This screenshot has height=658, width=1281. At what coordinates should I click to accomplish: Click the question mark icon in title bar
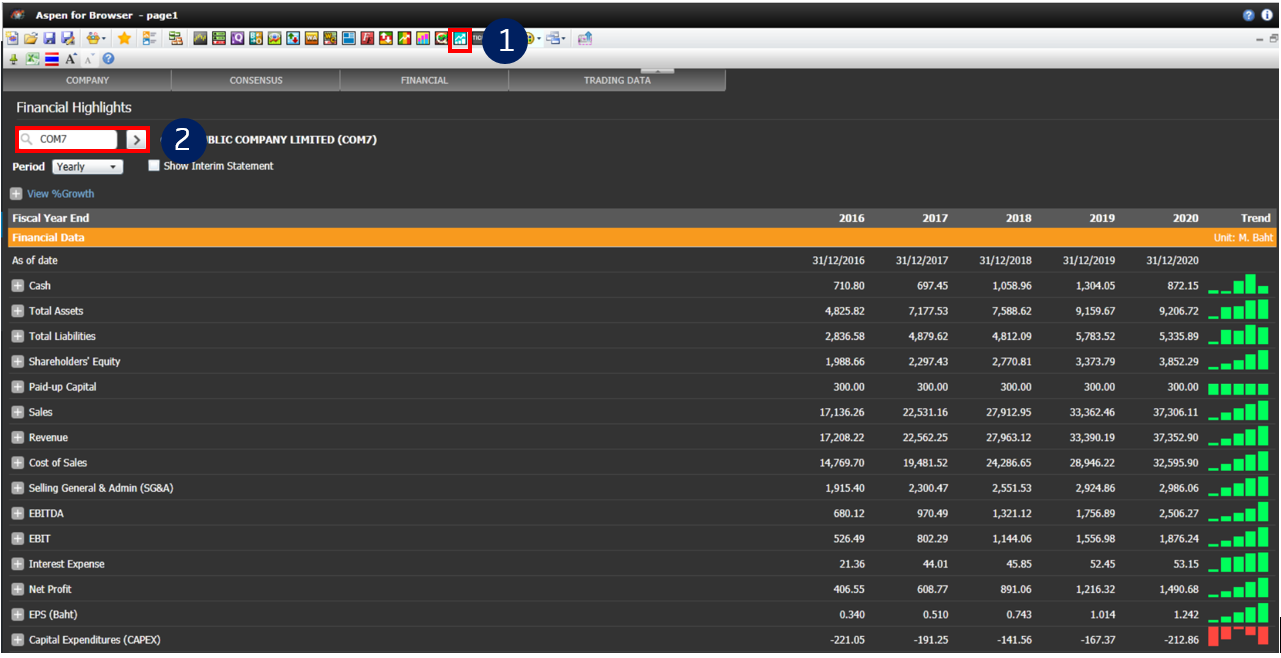pos(1248,15)
